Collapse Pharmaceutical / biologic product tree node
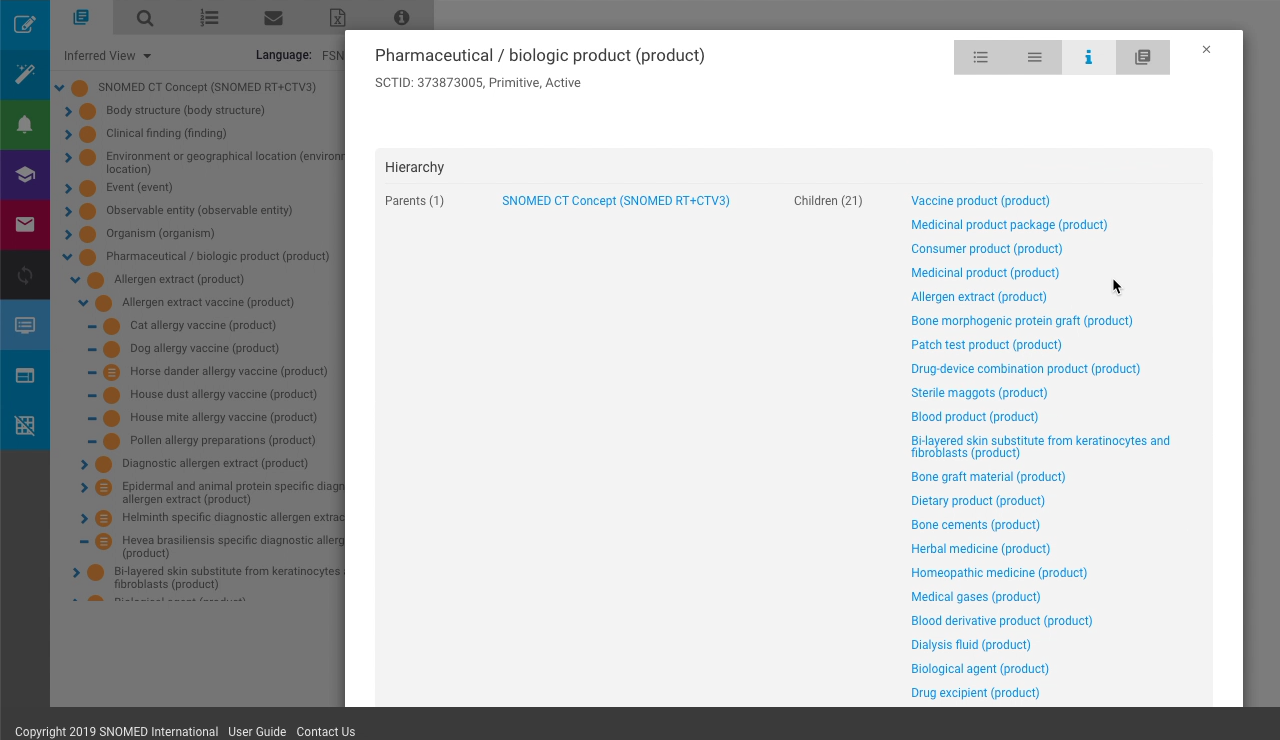This screenshot has height=740, width=1280. click(67, 257)
